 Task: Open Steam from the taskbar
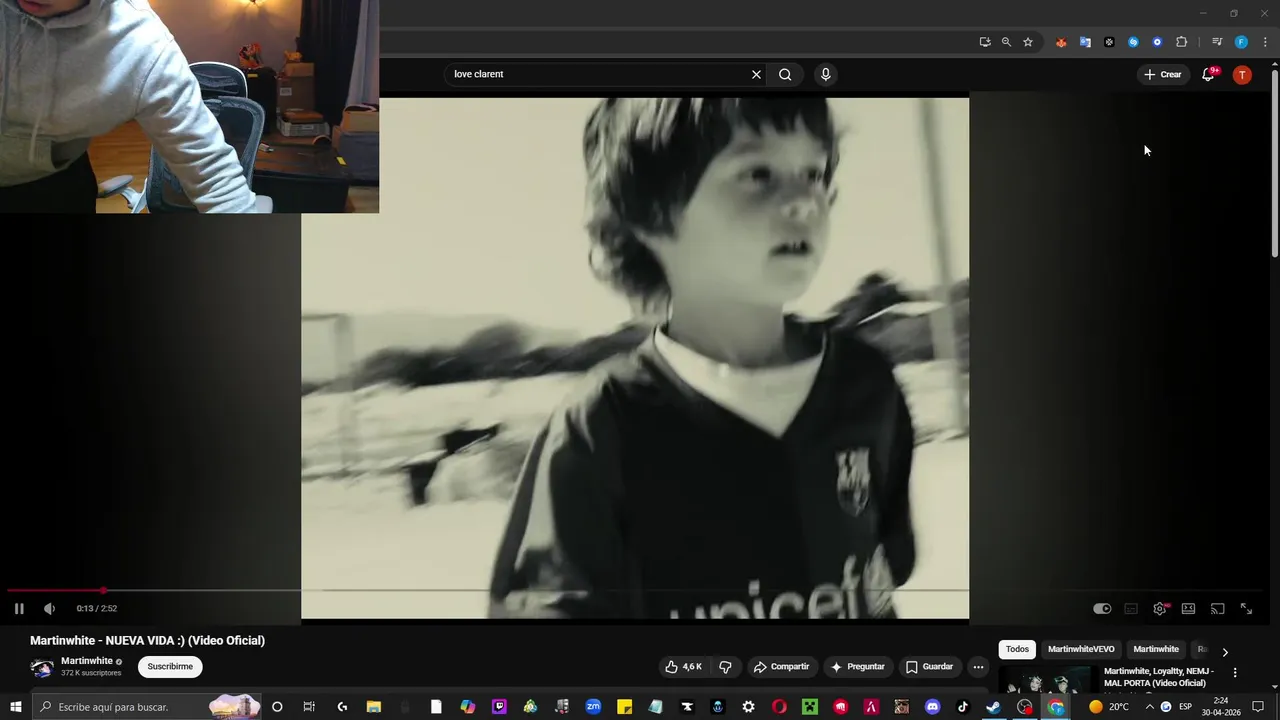click(x=993, y=707)
